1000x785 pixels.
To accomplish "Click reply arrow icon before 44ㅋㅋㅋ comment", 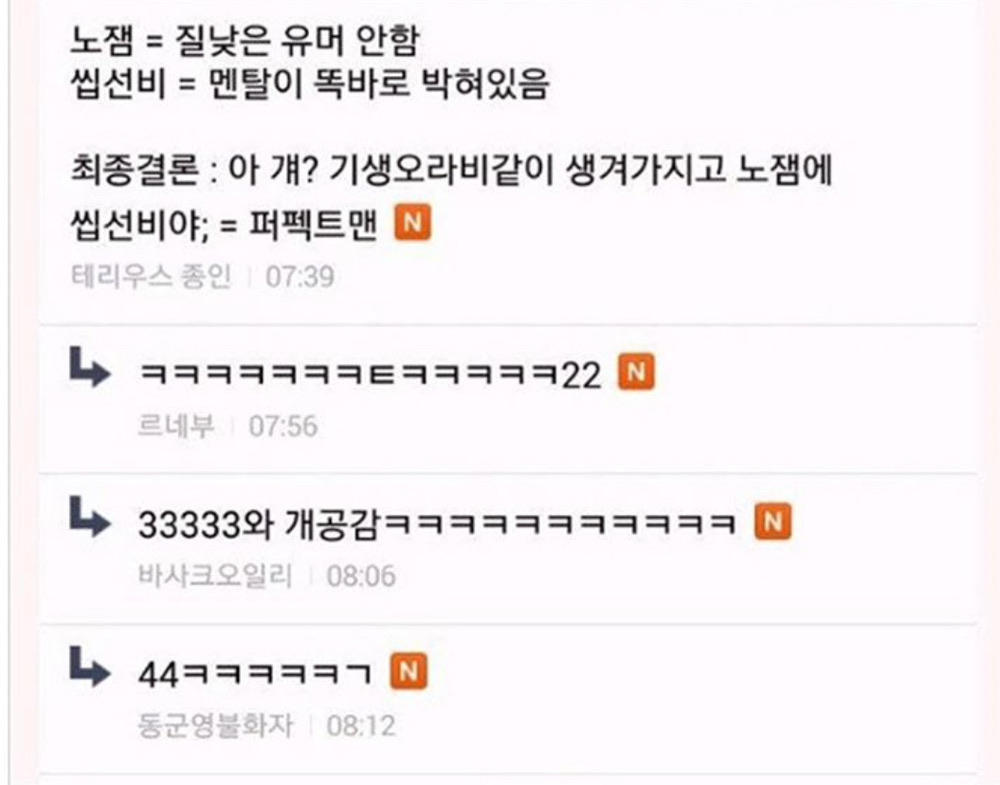I will coord(89,666).
